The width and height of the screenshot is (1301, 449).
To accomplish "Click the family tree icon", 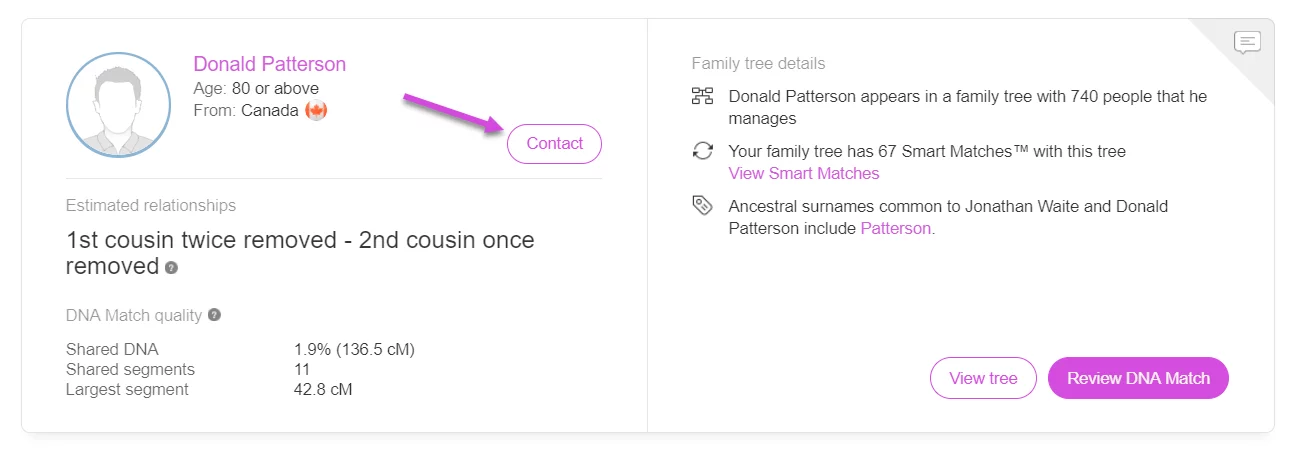I will click(x=702, y=97).
